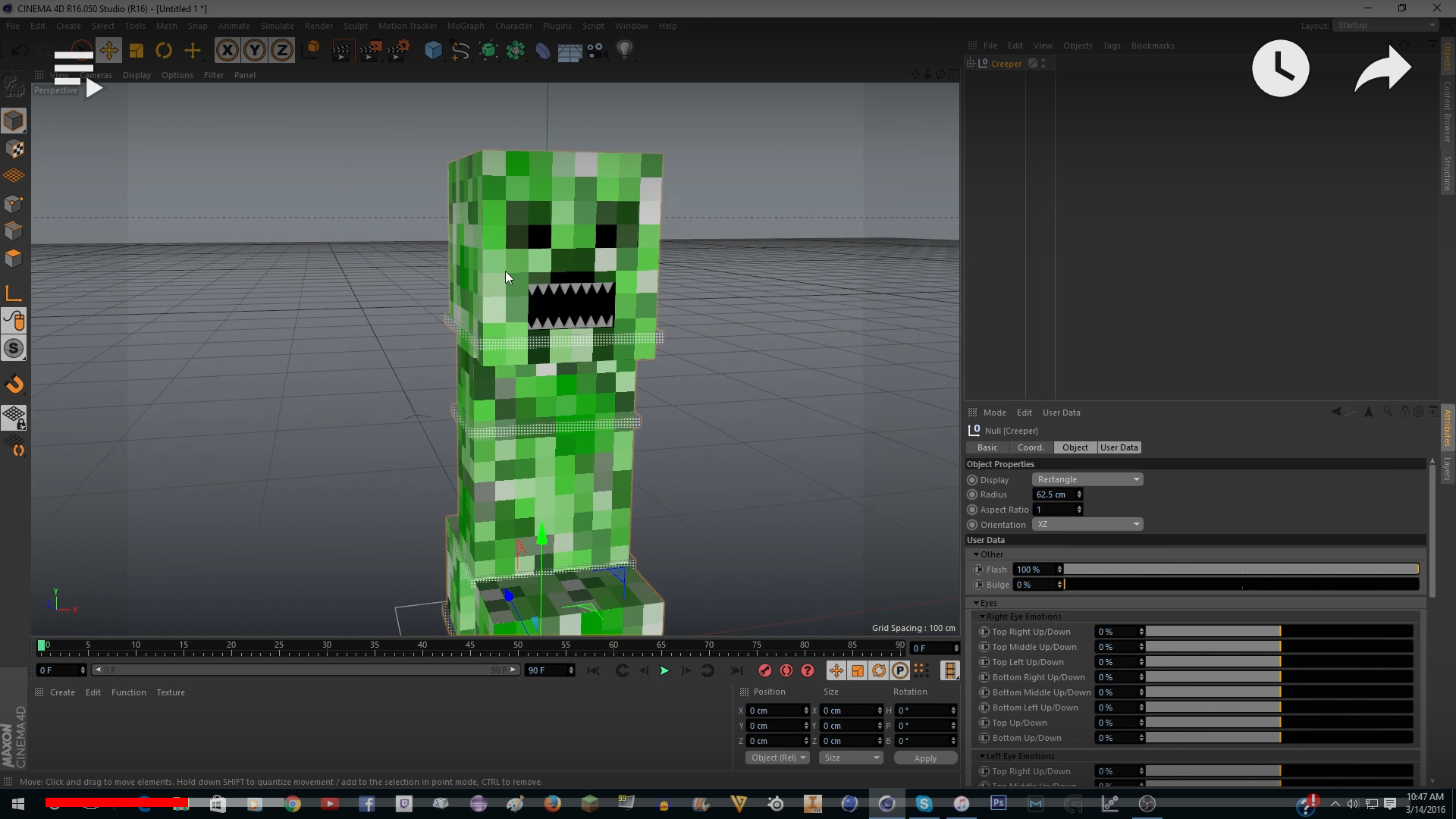Go to end of animation

(x=736, y=670)
